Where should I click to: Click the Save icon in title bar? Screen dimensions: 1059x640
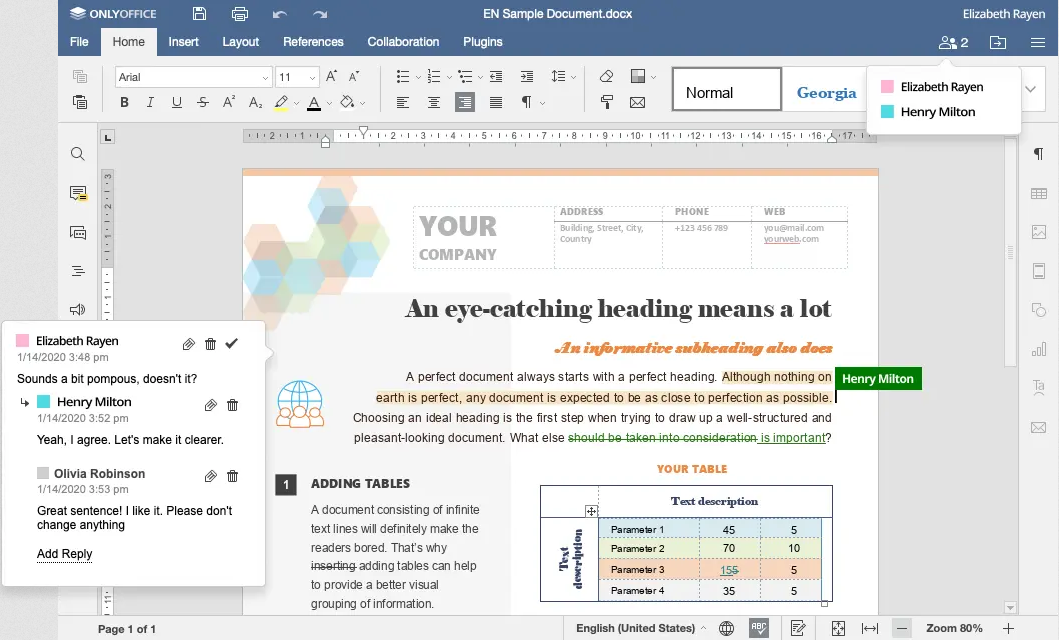200,14
